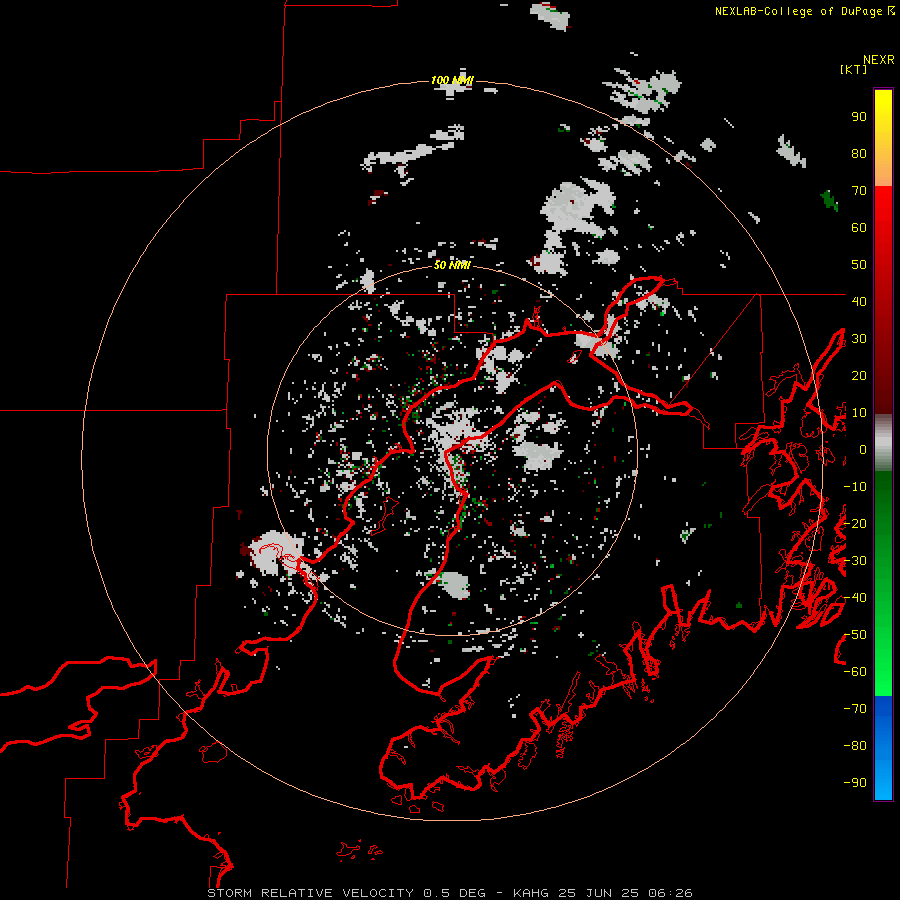900x900 pixels.
Task: Click the -60 value on the velocity scale
Action: 855,672
